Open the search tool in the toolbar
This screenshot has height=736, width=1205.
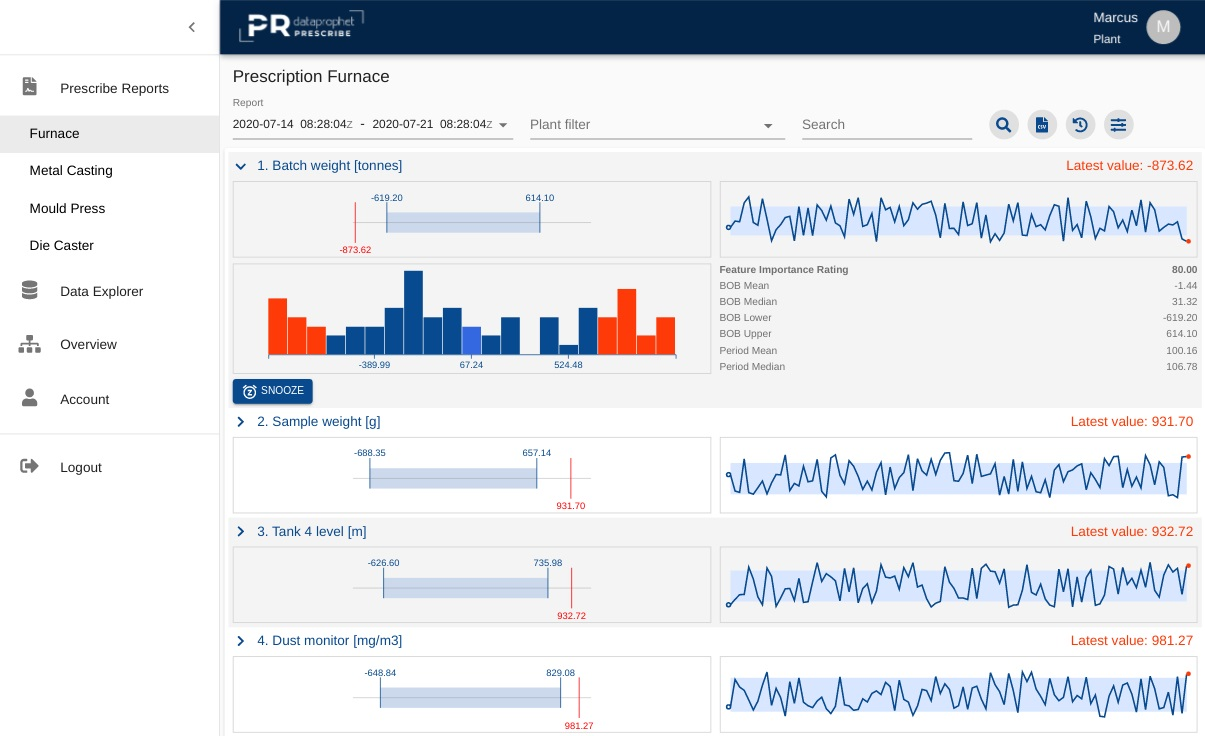click(1003, 124)
